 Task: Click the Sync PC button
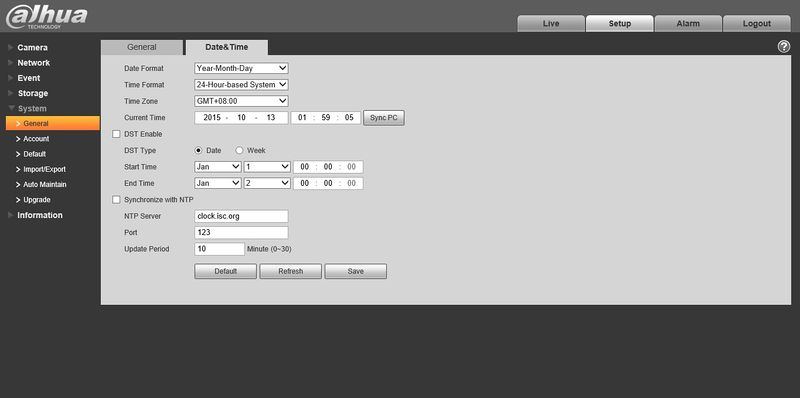[384, 118]
